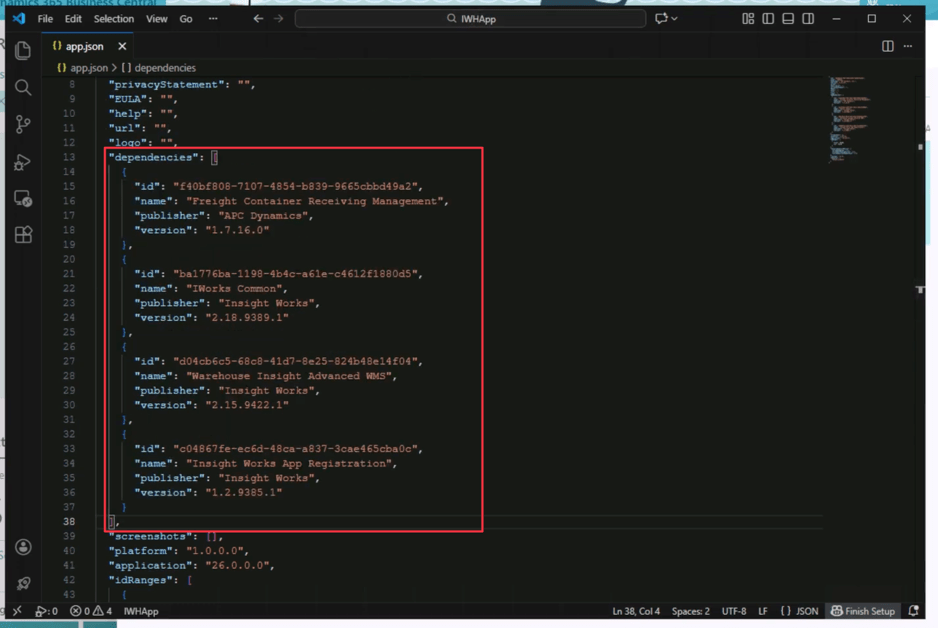
Task: Click the "application" value "26.0.0.0"
Action: (x=237, y=565)
